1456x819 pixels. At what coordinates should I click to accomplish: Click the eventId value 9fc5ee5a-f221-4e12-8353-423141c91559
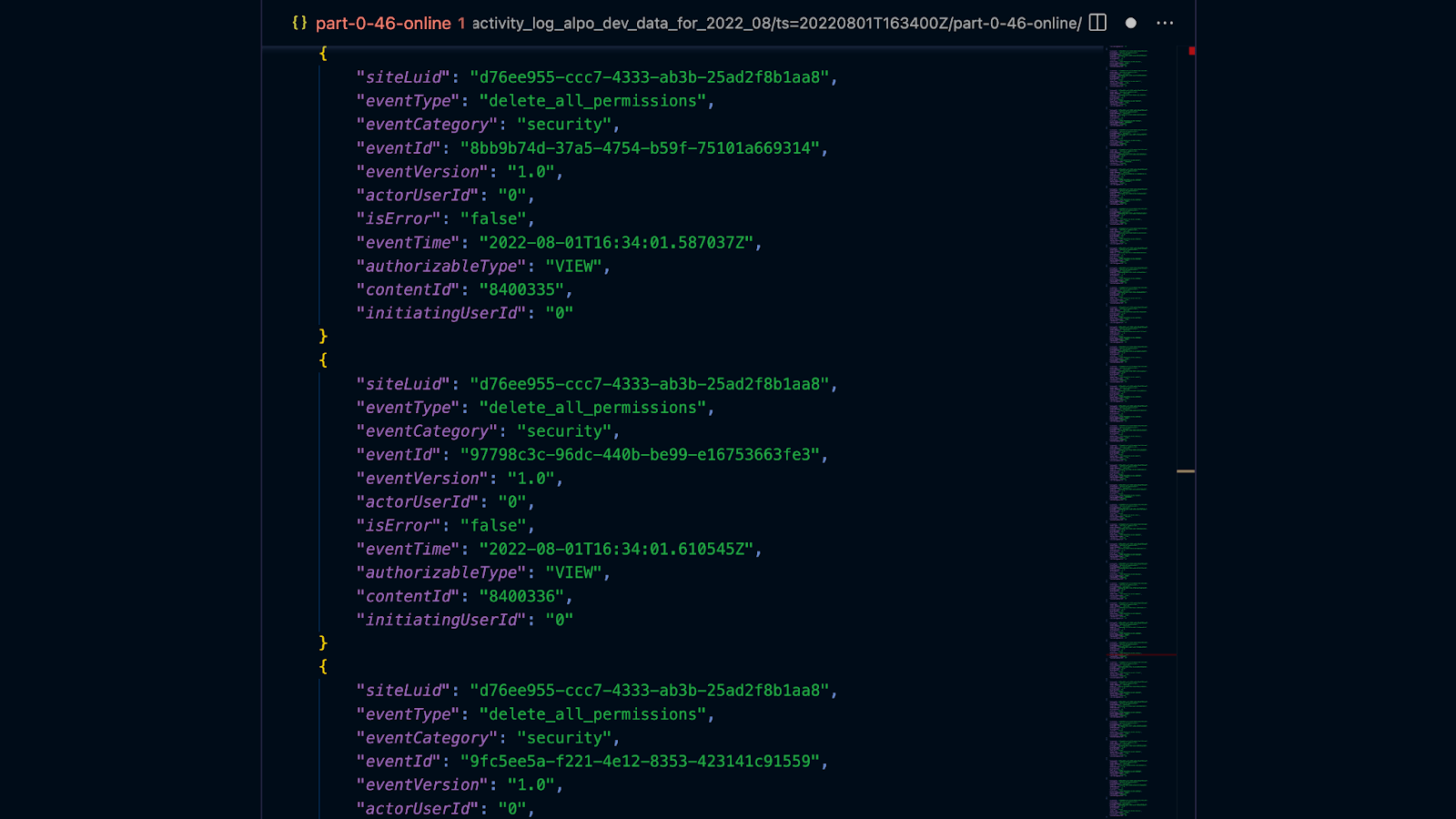(640, 762)
